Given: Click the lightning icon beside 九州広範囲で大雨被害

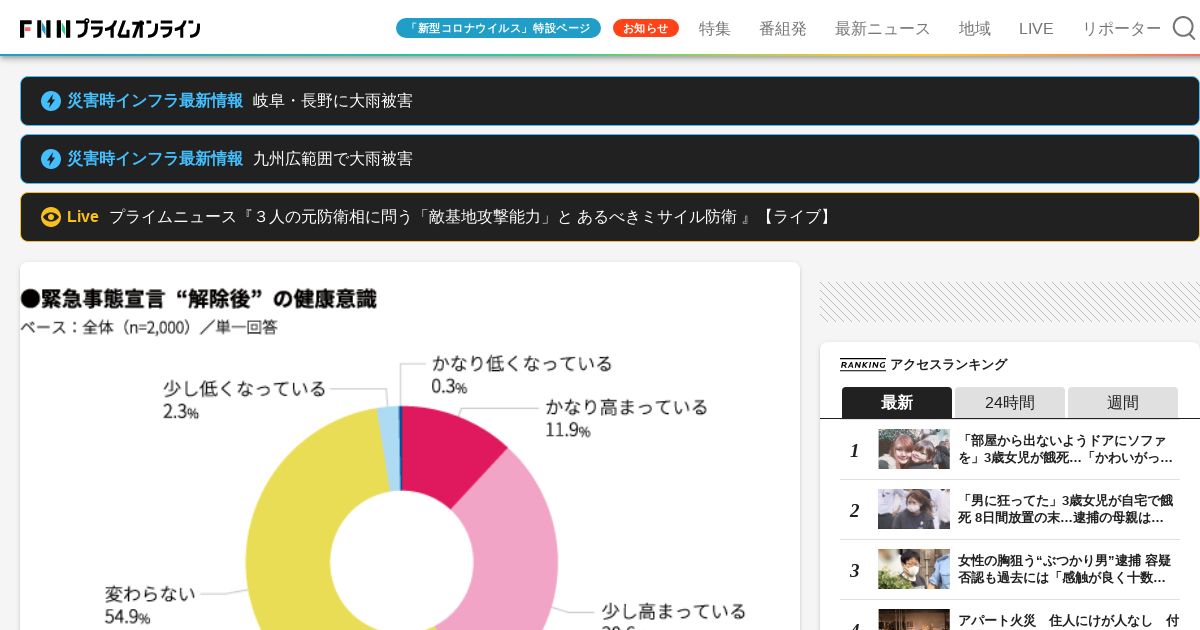Looking at the screenshot, I should [51, 159].
